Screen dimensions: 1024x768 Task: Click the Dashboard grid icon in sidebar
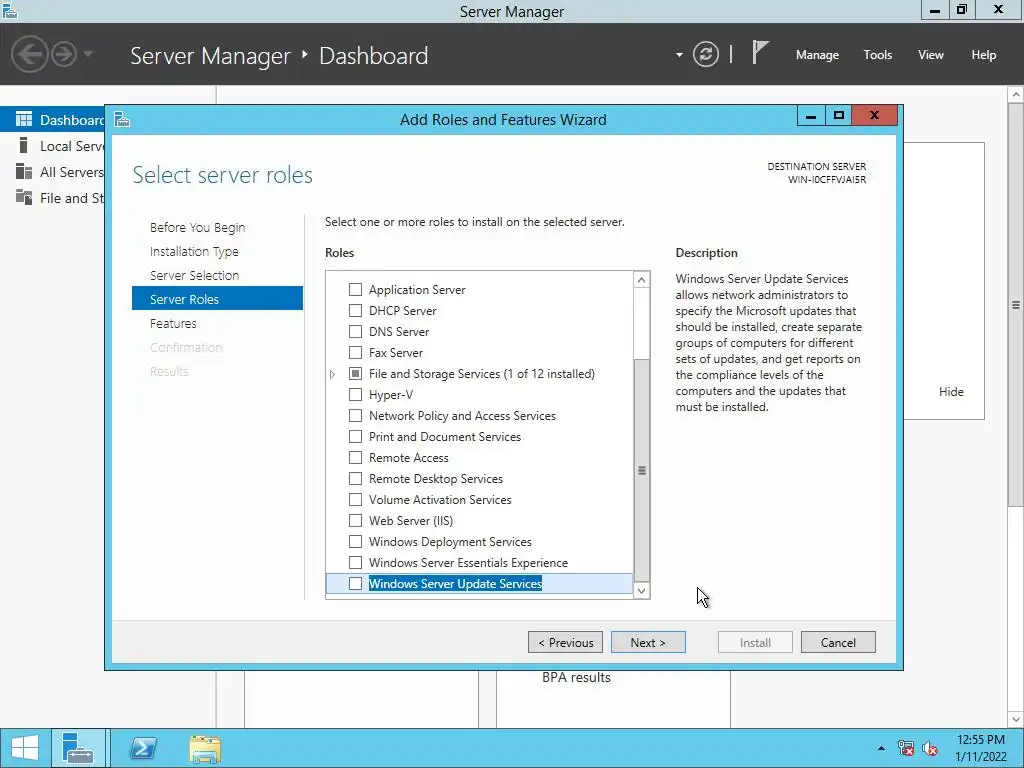tap(24, 120)
